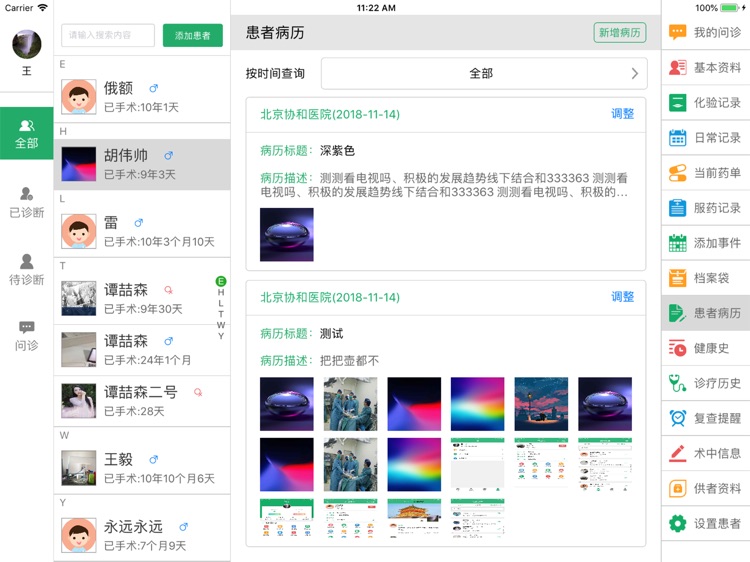
Task: Jump to index letter W
Action: [x=221, y=325]
